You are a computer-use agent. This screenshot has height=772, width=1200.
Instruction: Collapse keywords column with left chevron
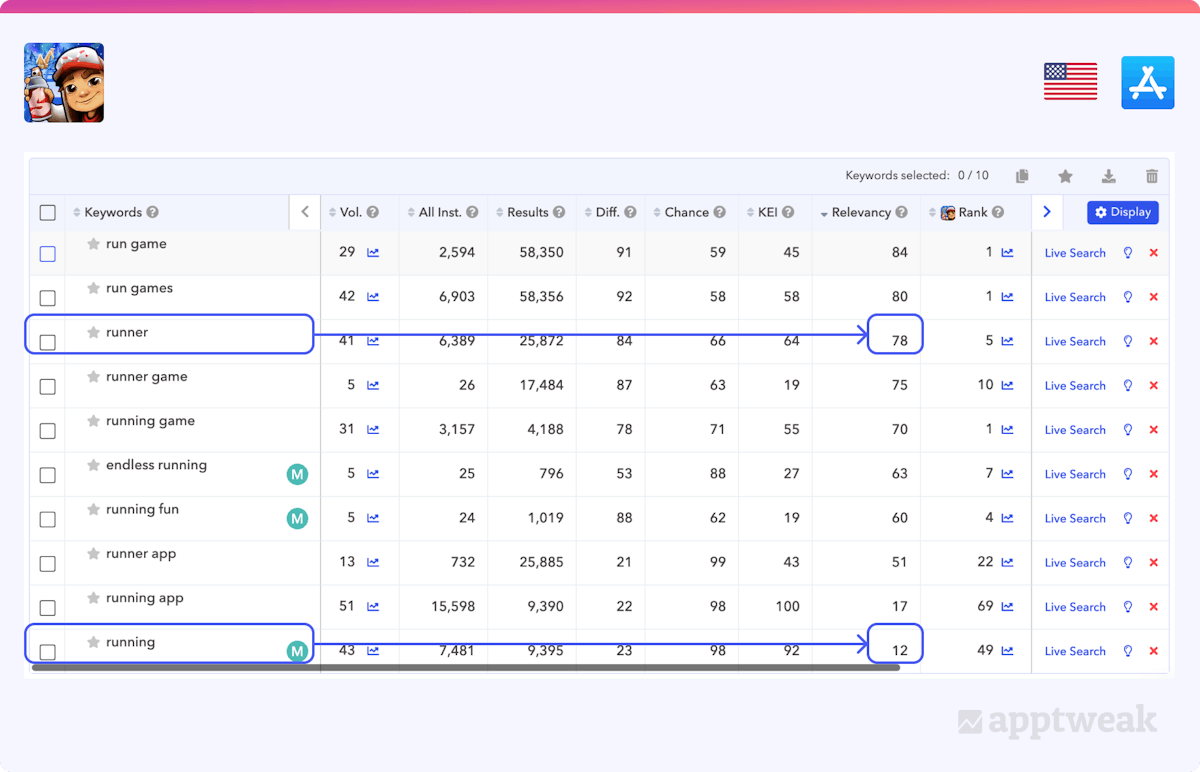[x=305, y=212]
